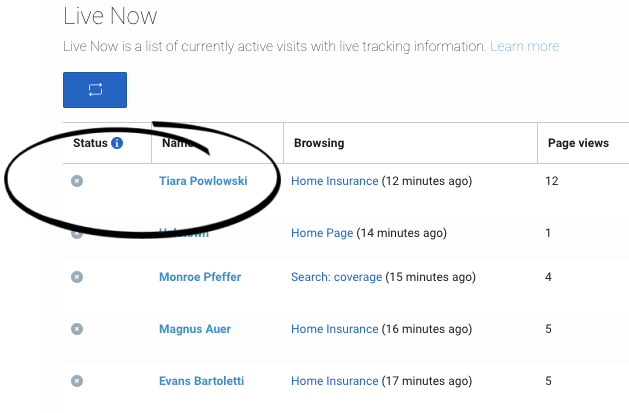Click the blue refresh button
The image size is (629, 413).
(x=95, y=90)
